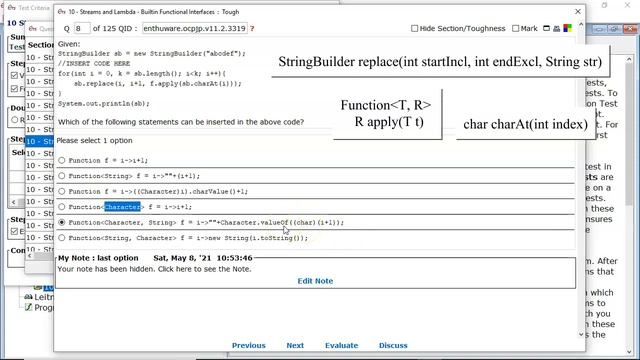Click left scroll arrow in Test Criteria table
This screenshot has width=640, height=360.
(13, 202)
